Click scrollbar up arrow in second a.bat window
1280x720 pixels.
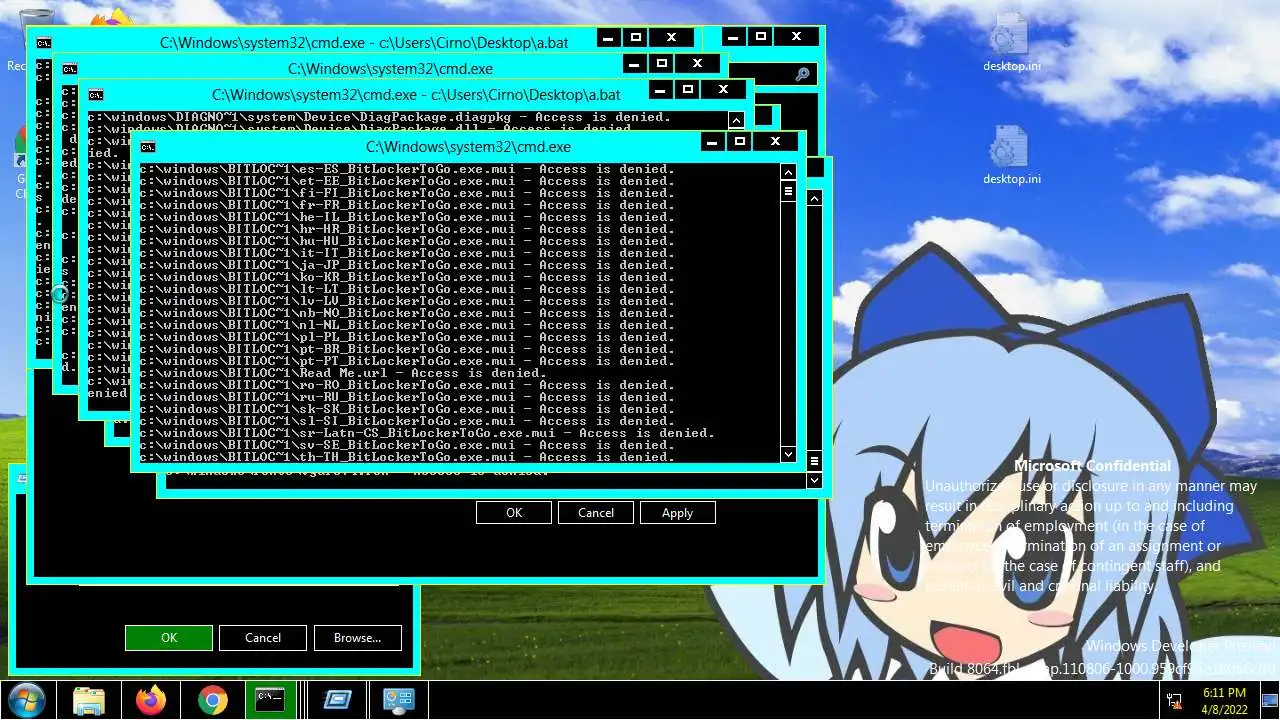(x=736, y=120)
